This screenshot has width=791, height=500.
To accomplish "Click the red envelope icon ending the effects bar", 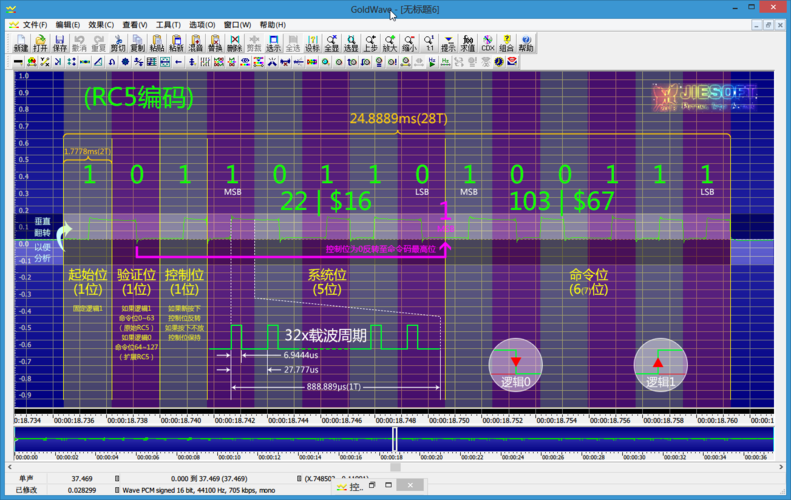I will point(512,62).
